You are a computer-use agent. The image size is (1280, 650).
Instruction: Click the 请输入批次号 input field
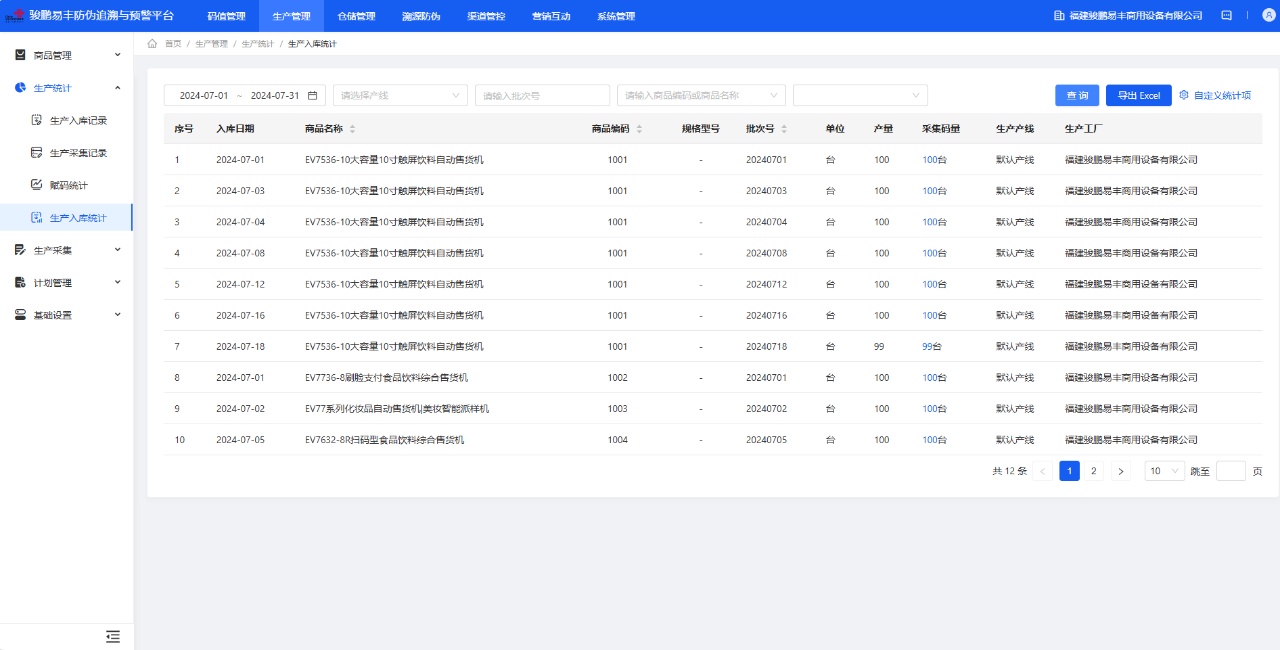point(542,95)
